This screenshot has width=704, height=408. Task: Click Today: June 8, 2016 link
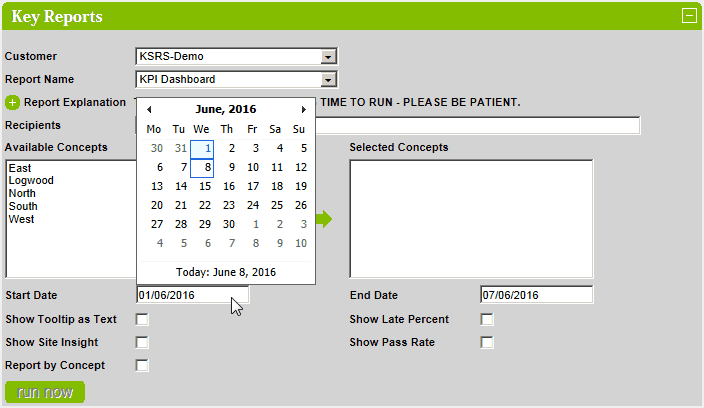click(x=226, y=272)
